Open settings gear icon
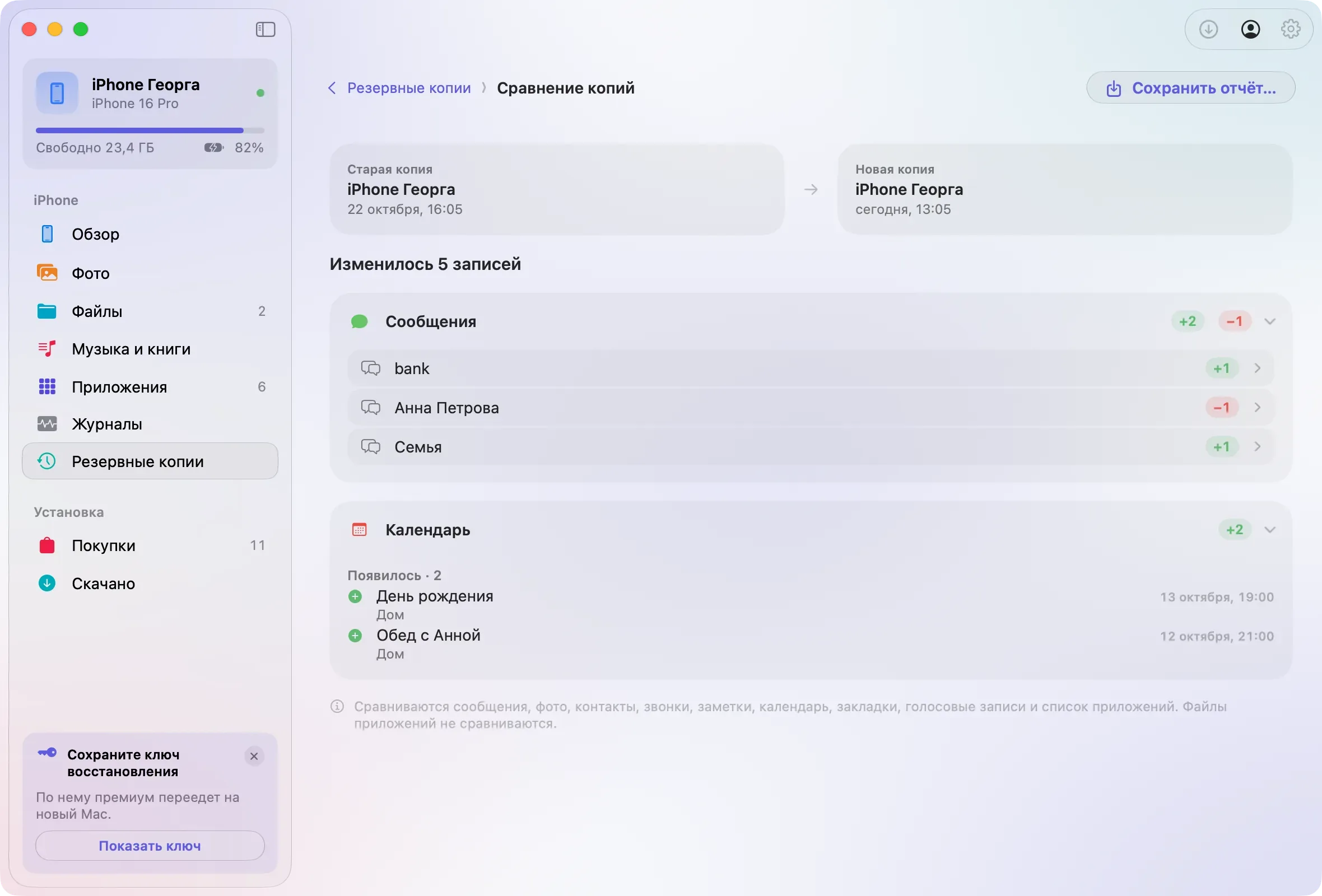This screenshot has height=896, width=1322. (1291, 29)
